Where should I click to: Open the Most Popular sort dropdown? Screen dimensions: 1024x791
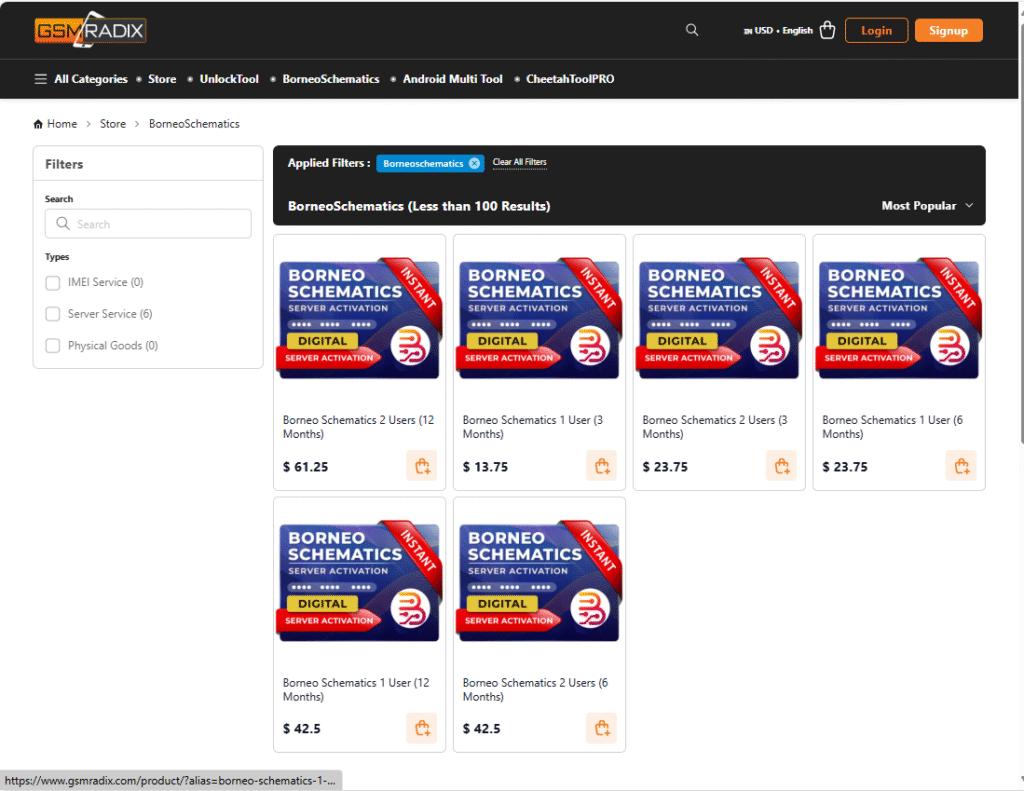[927, 206]
